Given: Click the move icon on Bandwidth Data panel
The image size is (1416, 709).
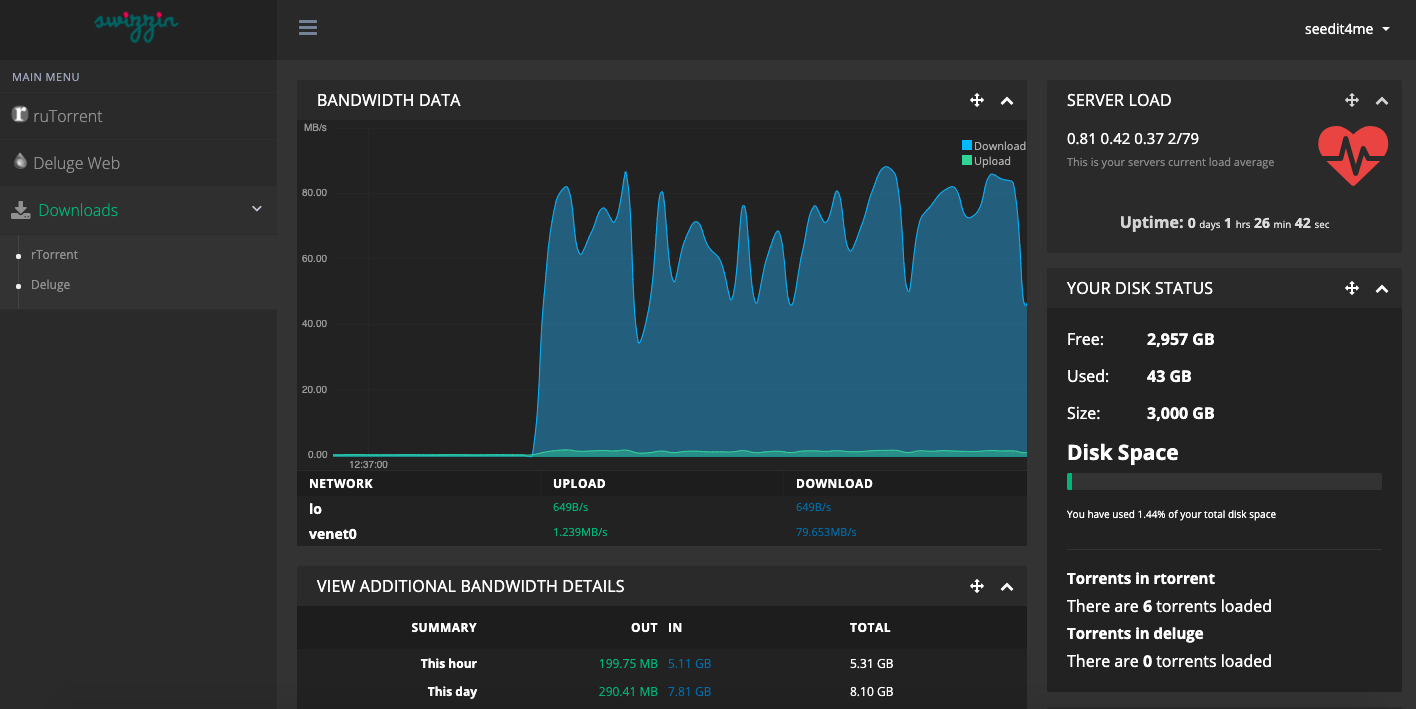Looking at the screenshot, I should (x=977, y=100).
